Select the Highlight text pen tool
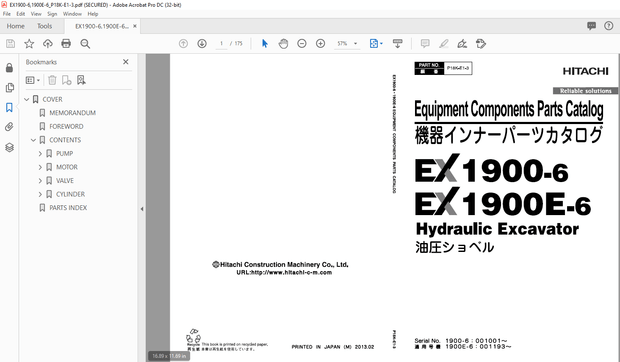620x362 pixels. 444,43
